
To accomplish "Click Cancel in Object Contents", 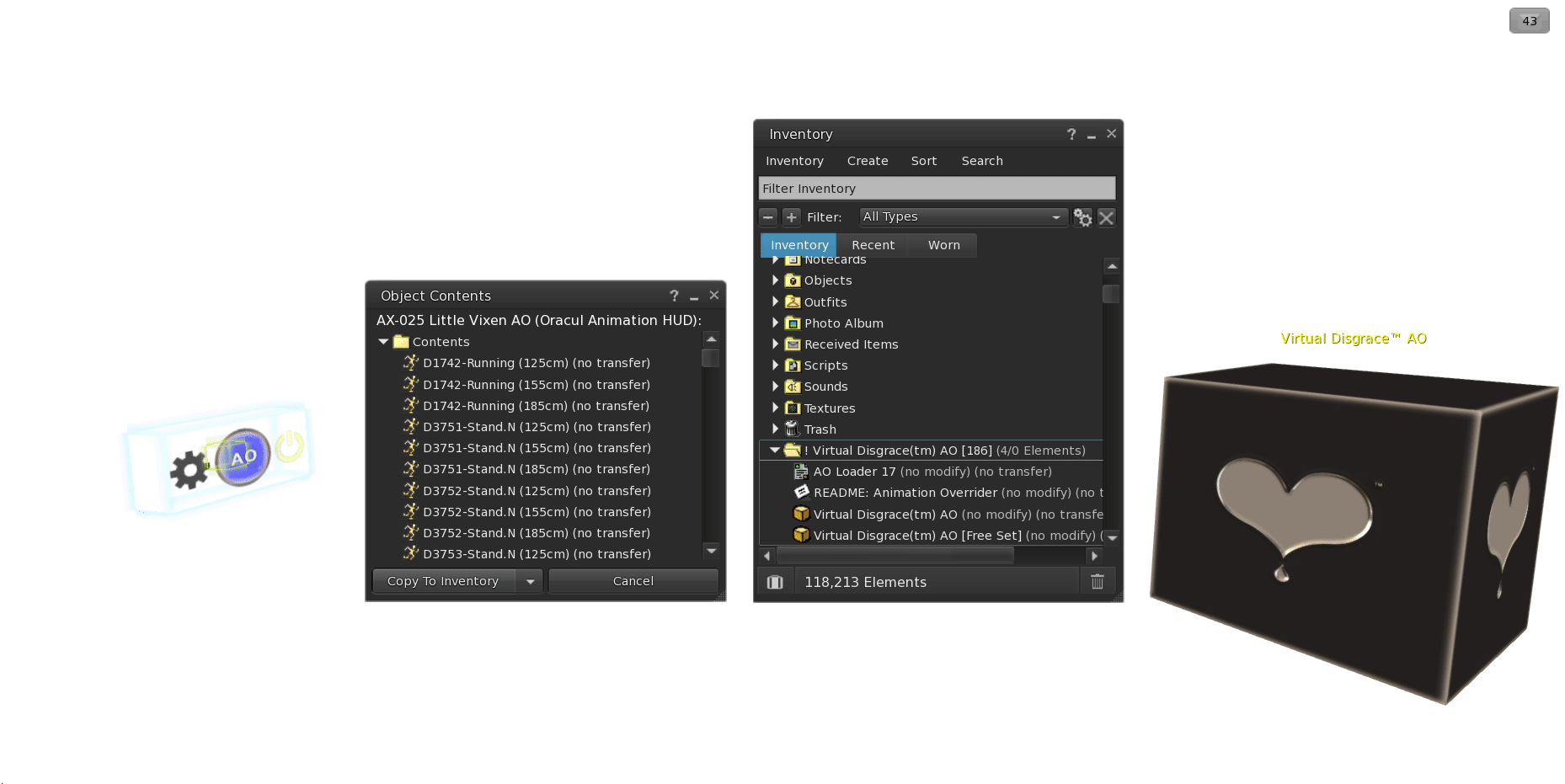I will click(633, 581).
